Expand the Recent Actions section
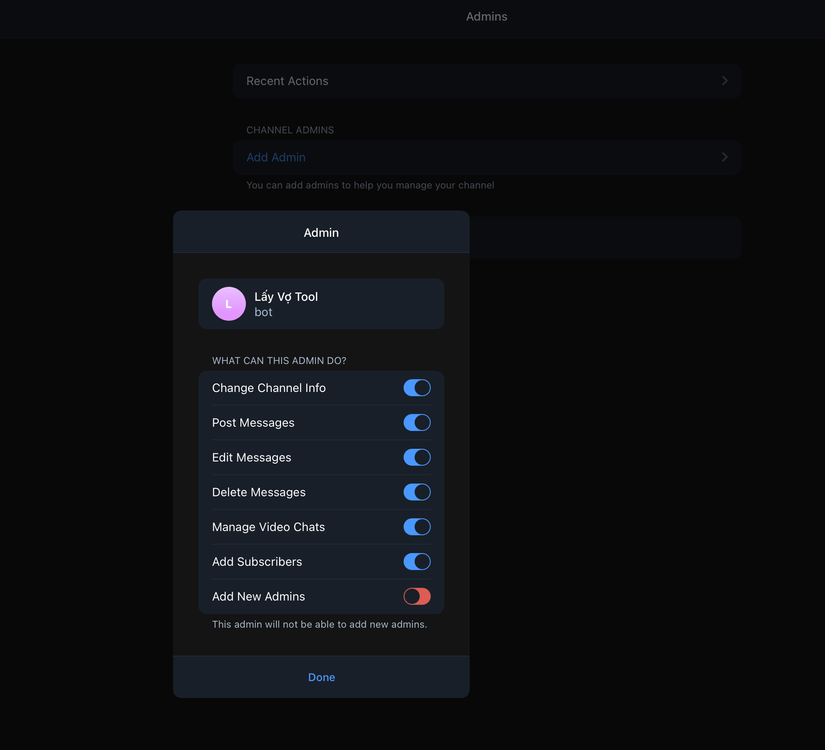The image size is (825, 750). pyautogui.click(x=724, y=81)
